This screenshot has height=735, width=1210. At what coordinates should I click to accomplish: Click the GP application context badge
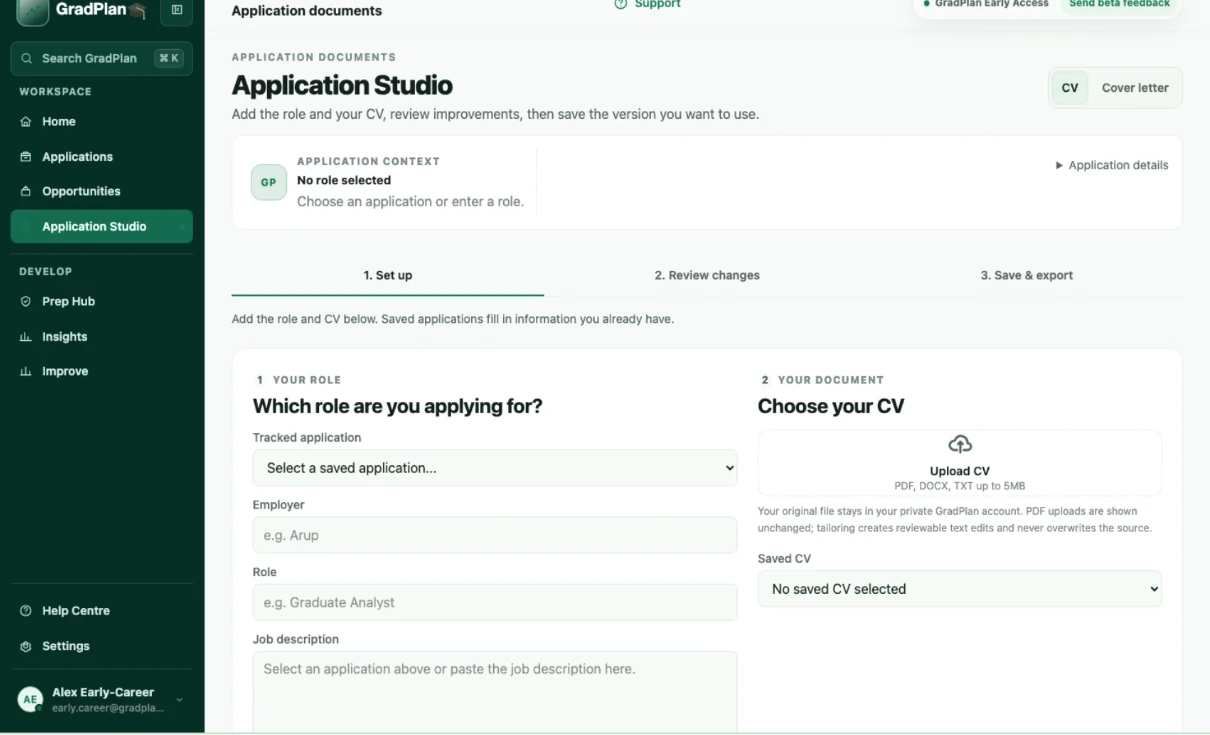coord(269,183)
